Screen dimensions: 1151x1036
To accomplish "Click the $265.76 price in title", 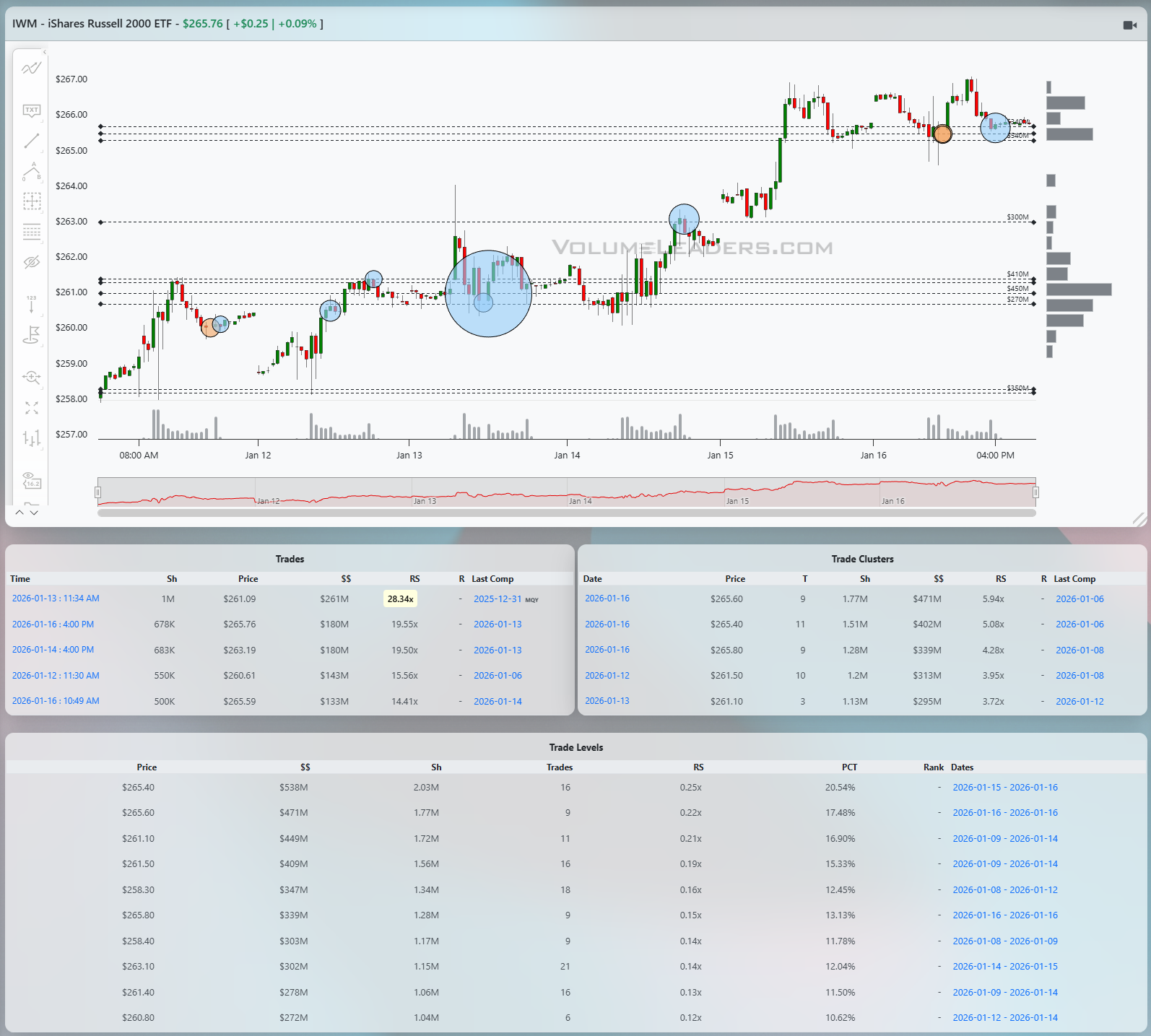I will [x=203, y=24].
